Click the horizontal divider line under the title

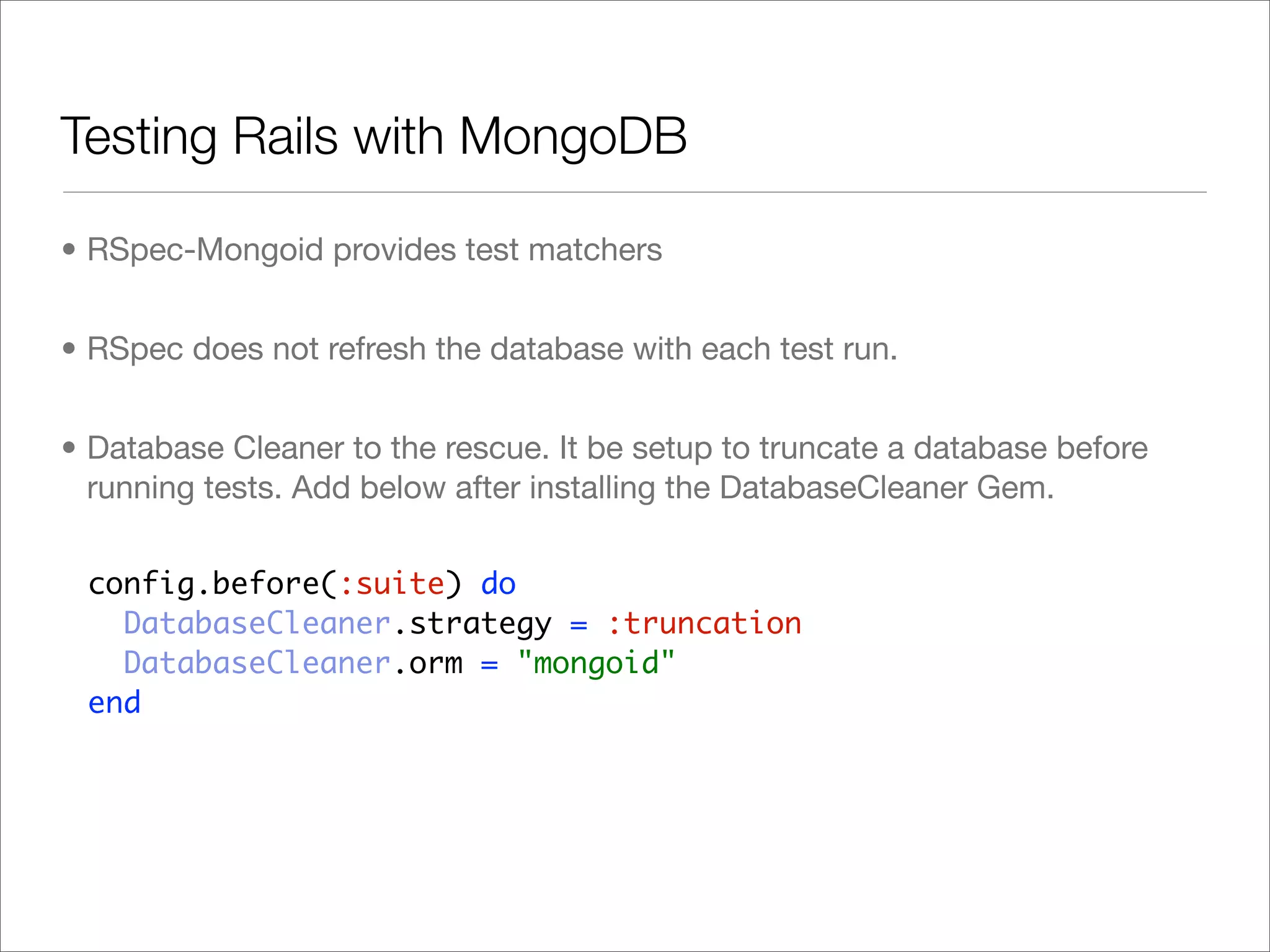click(634, 192)
